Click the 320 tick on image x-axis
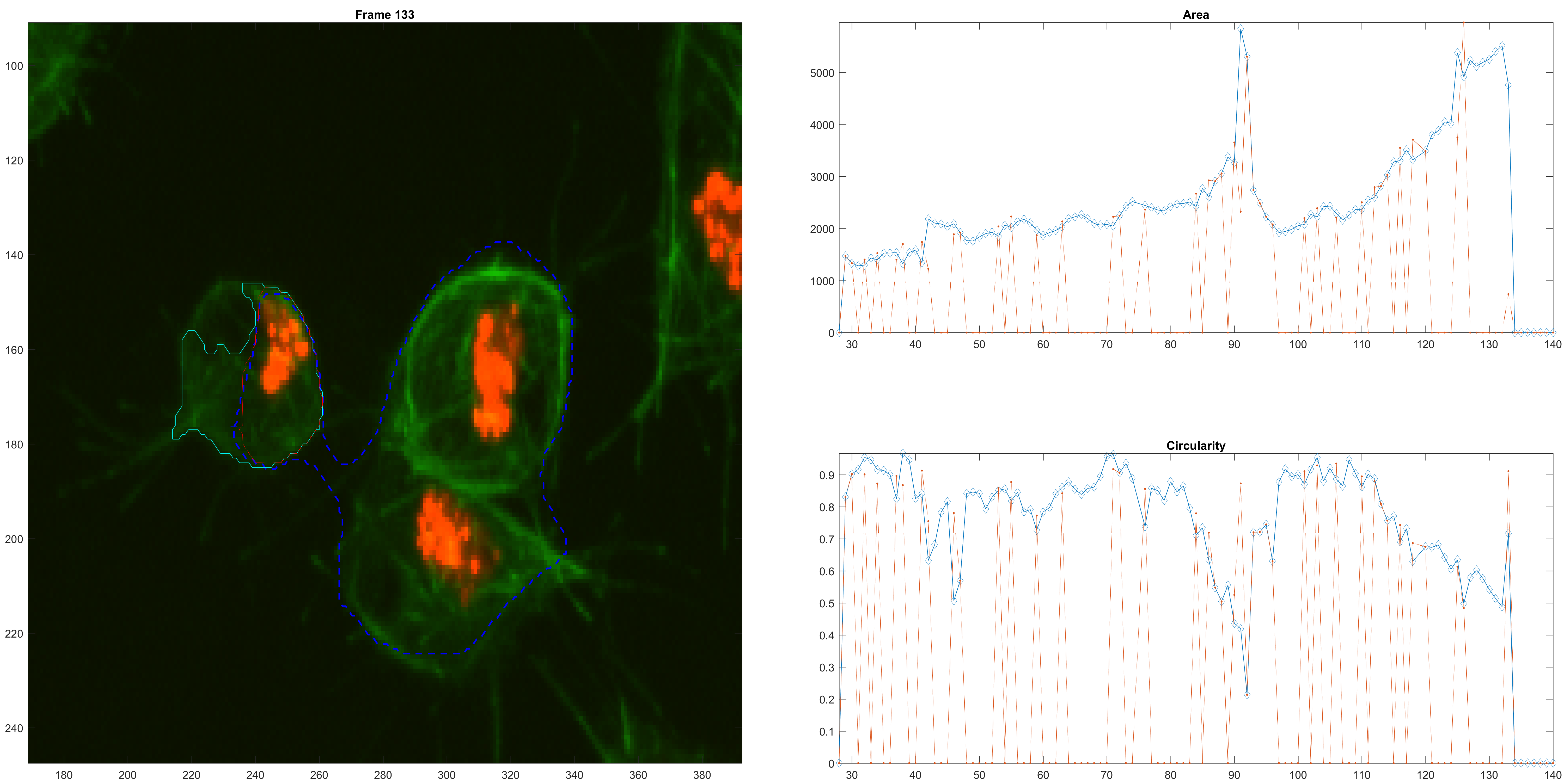The width and height of the screenshot is (1564, 784). click(x=510, y=775)
